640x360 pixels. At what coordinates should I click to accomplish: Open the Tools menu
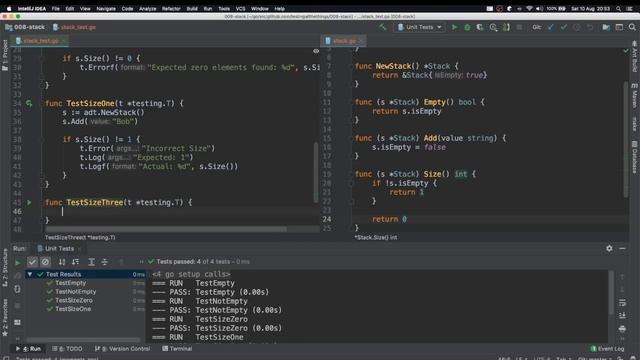point(224,9)
